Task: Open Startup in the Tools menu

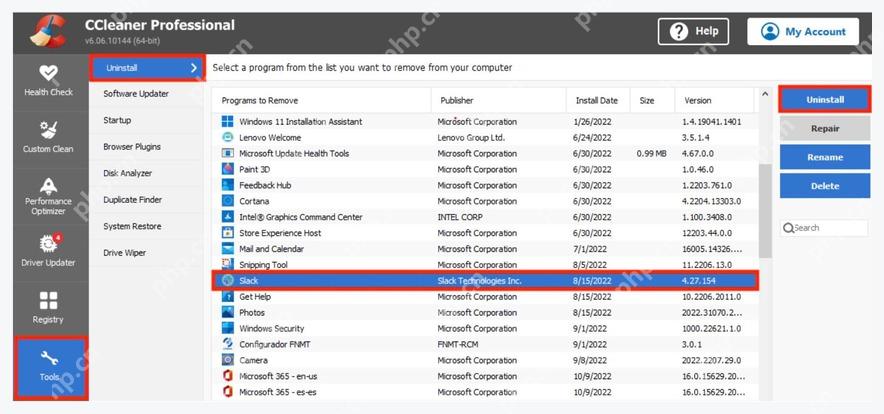Action: tap(117, 120)
